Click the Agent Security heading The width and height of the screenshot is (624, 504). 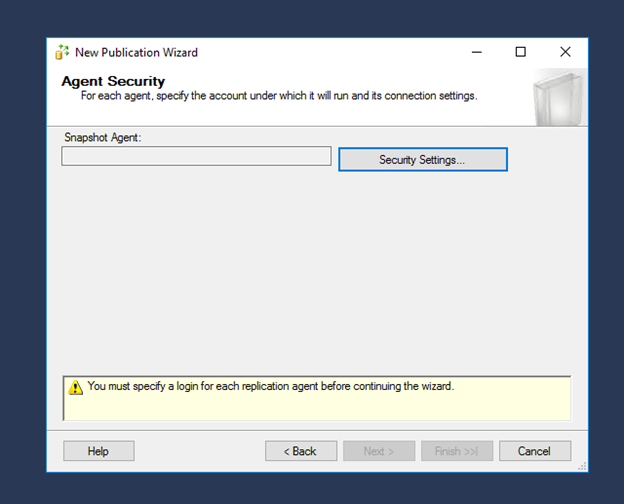tap(113, 81)
